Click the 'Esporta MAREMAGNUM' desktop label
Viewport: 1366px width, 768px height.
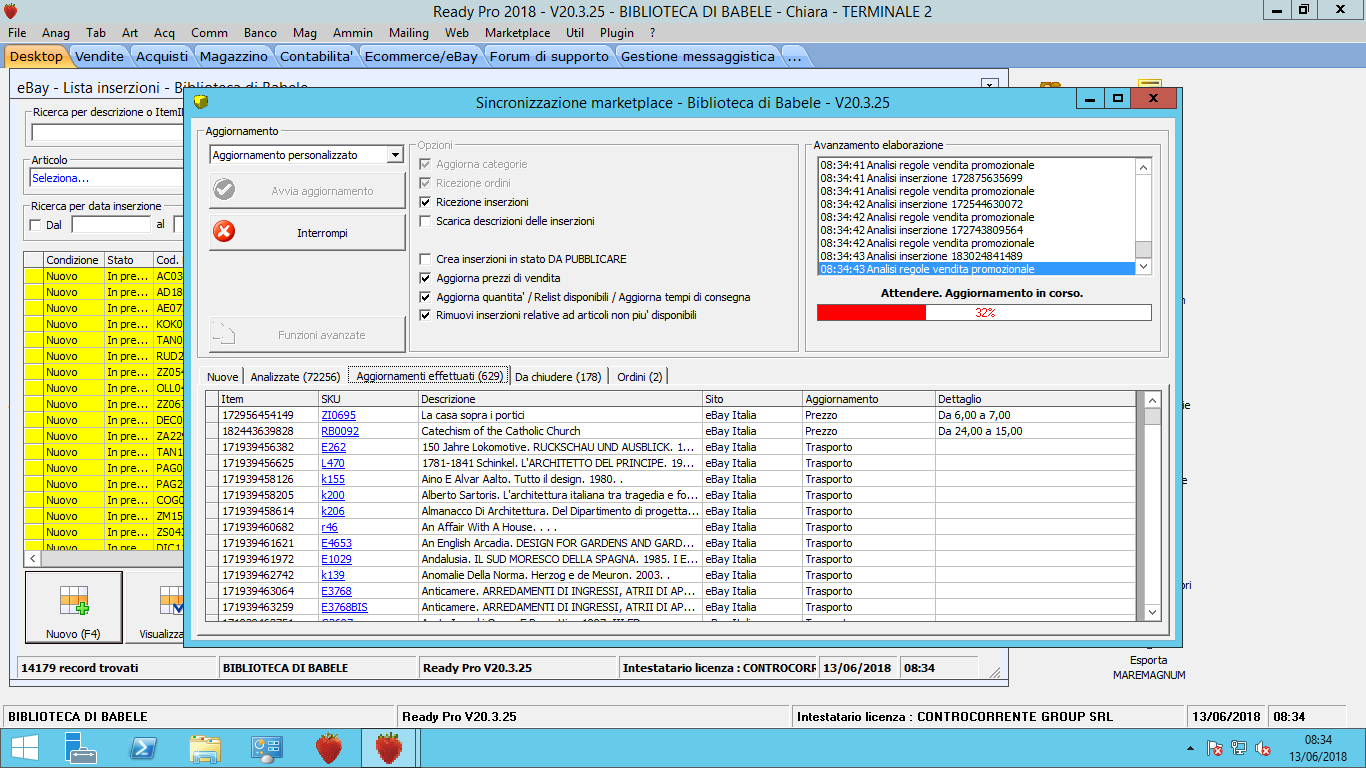point(1149,668)
